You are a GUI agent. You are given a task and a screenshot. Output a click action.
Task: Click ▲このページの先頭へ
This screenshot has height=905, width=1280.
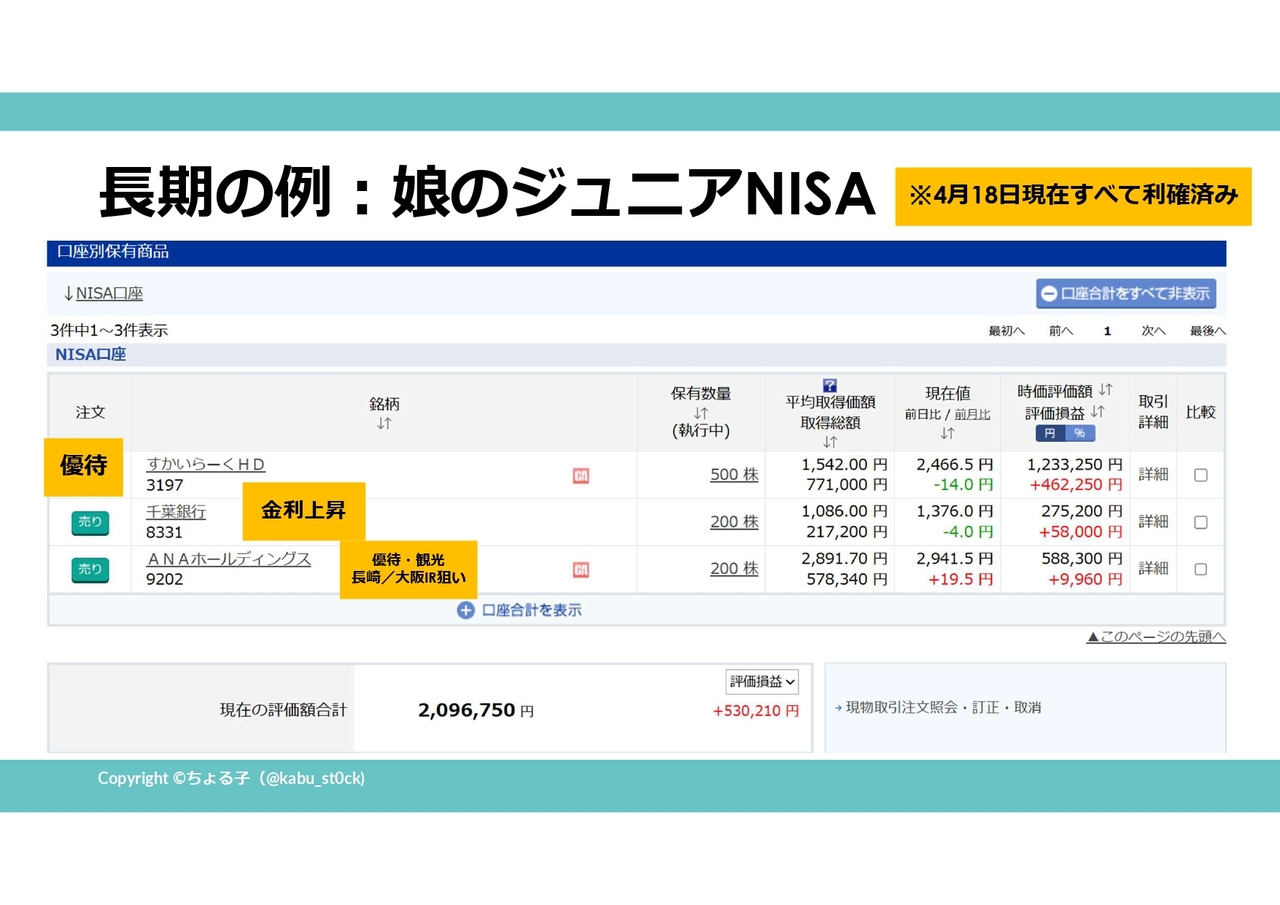click(1156, 637)
